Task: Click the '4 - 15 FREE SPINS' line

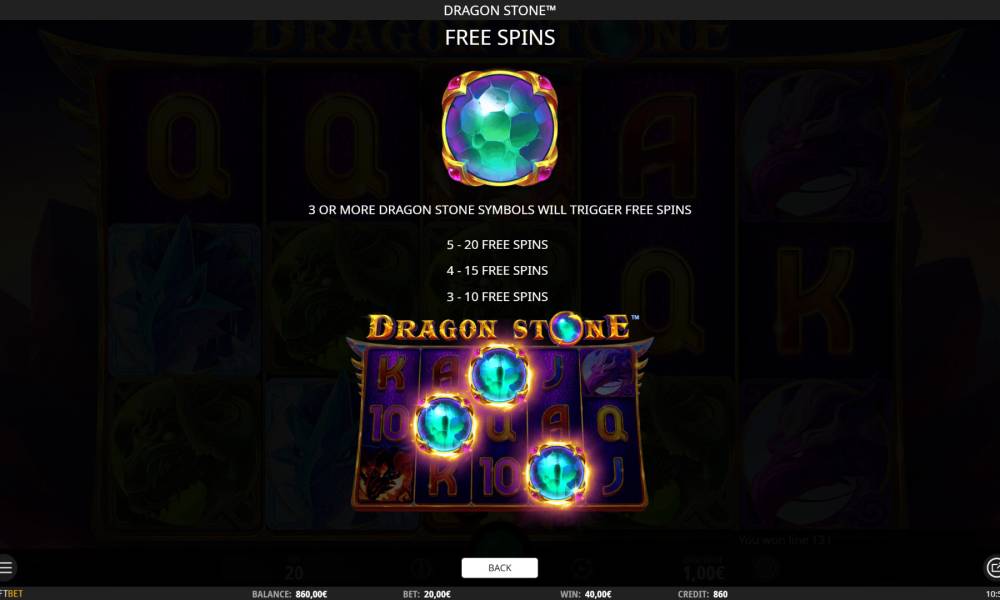Action: (x=497, y=270)
